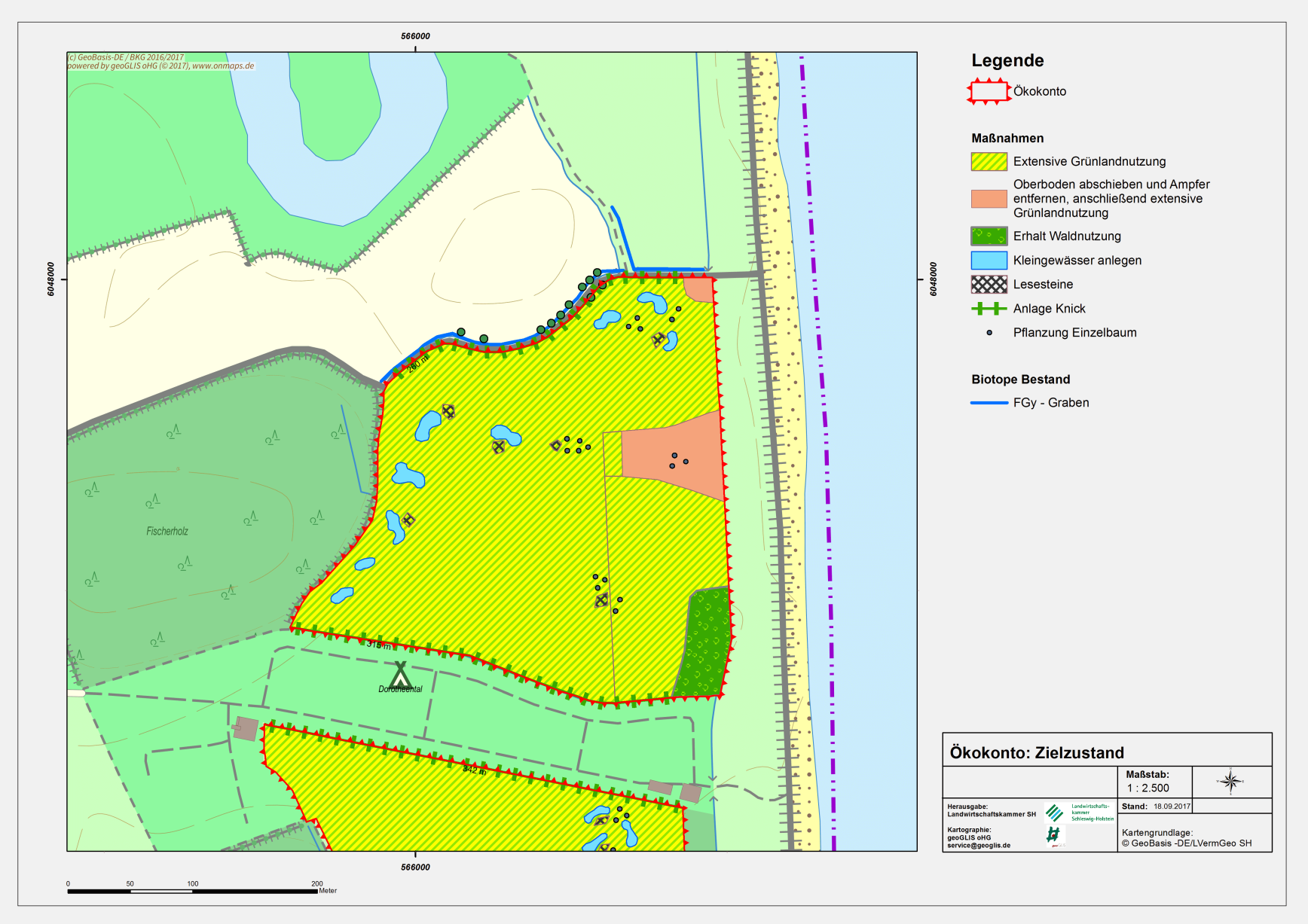Open the www.onmaps.de link

(x=223, y=66)
